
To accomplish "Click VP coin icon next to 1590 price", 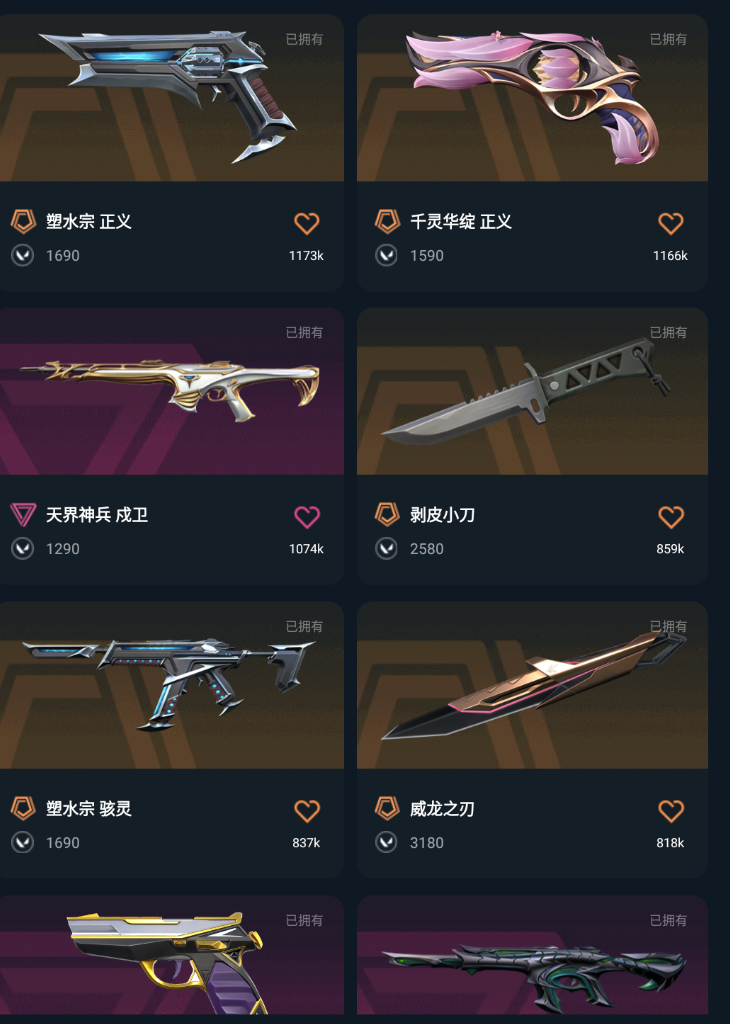I will point(387,255).
